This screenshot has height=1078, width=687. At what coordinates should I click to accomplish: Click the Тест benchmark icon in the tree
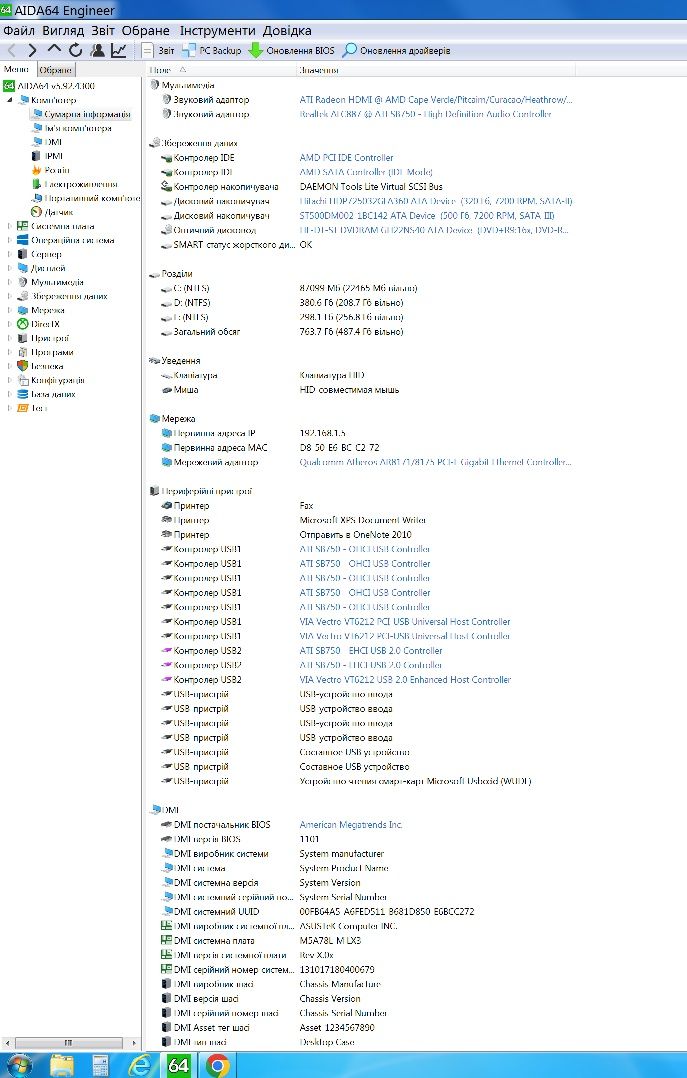(23, 408)
